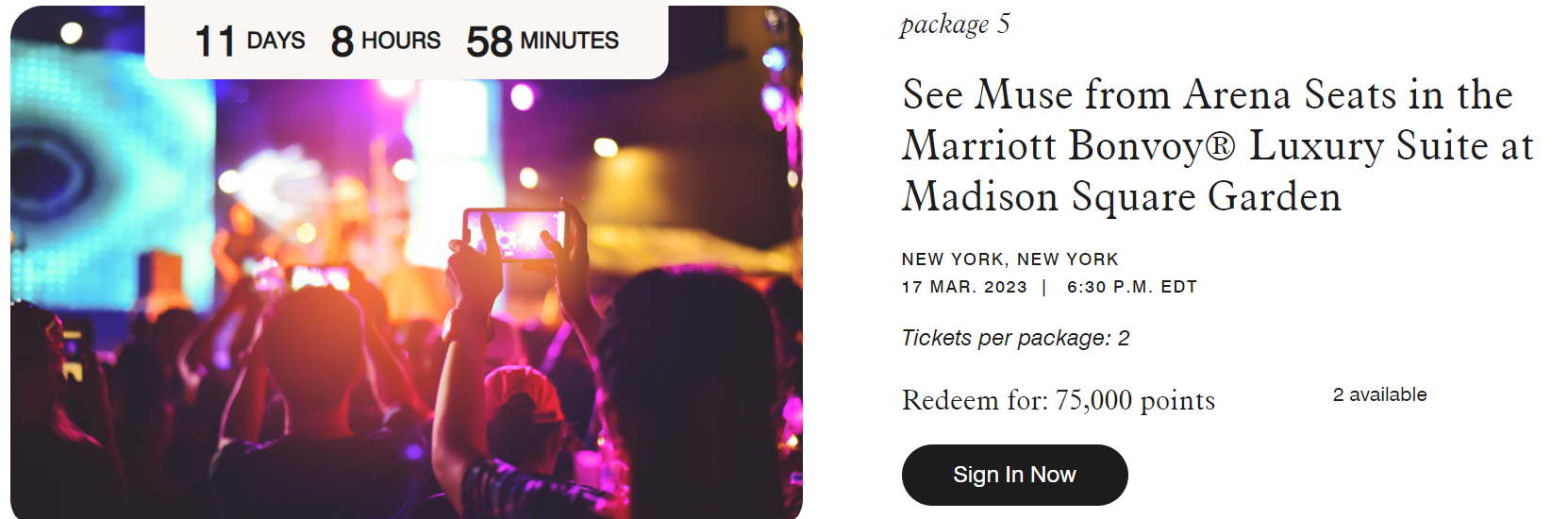
Task: Click the 2 available indicator
Action: coord(1379,394)
